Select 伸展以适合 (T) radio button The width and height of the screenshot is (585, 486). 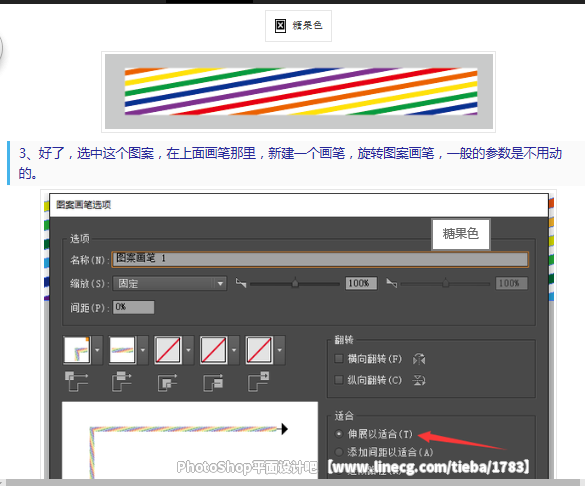(339, 434)
